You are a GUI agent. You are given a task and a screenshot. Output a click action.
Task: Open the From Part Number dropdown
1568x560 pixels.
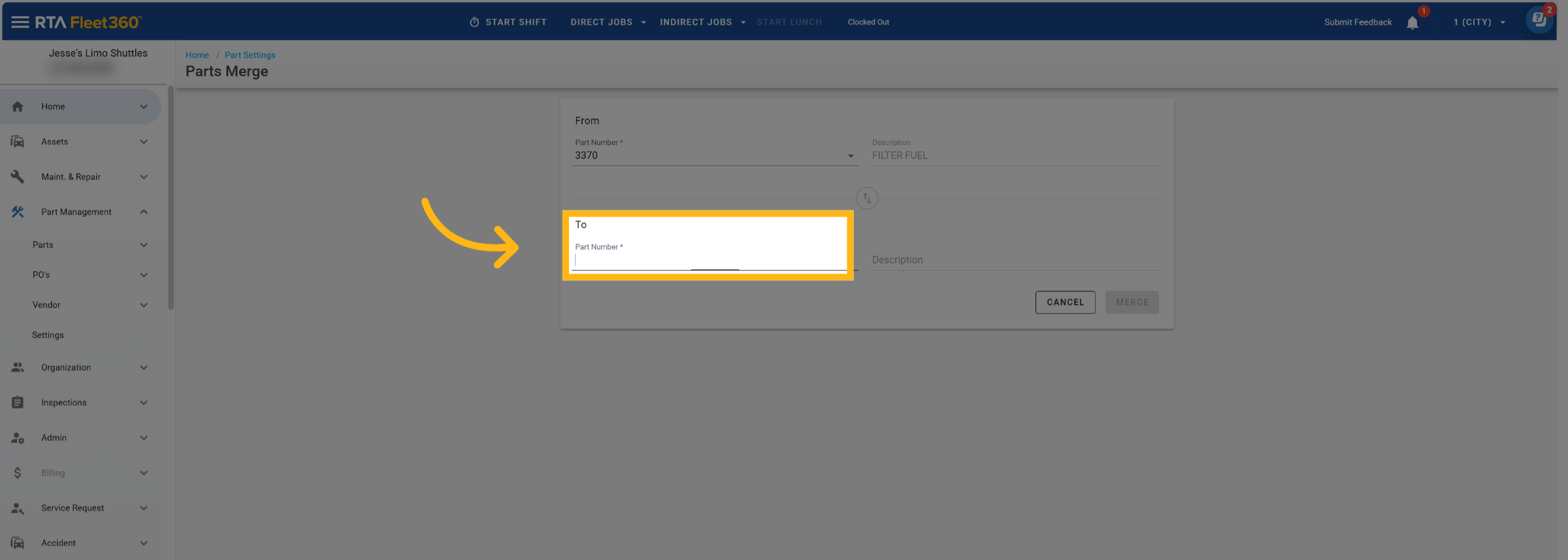click(850, 156)
